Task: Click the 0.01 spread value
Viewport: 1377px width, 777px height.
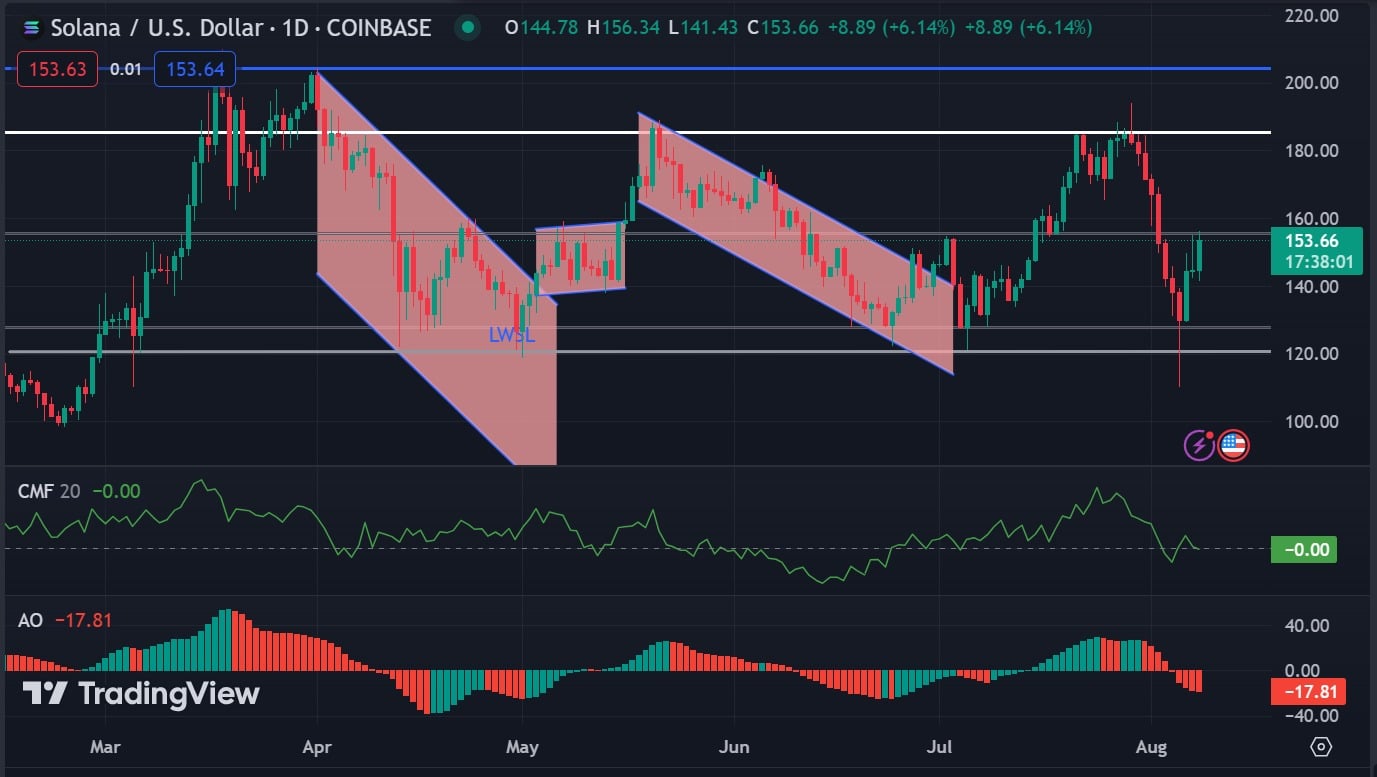Action: pyautogui.click(x=125, y=70)
